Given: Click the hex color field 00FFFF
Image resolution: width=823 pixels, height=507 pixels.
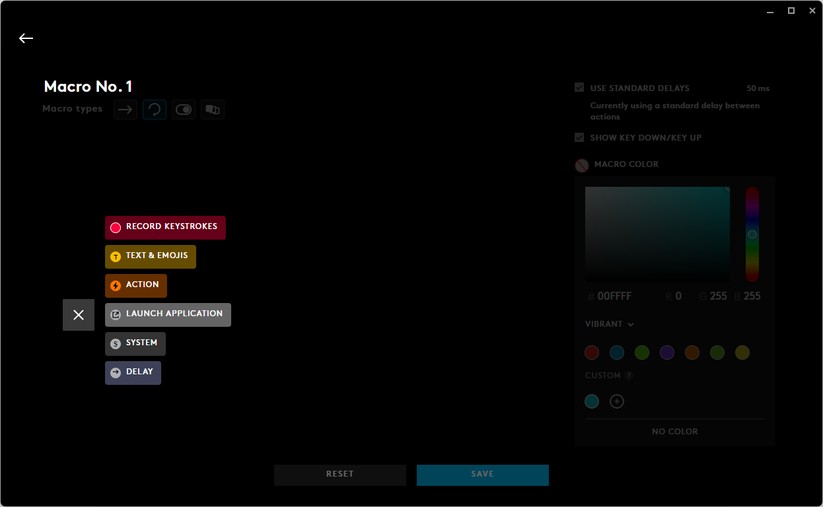Looking at the screenshot, I should click(614, 296).
